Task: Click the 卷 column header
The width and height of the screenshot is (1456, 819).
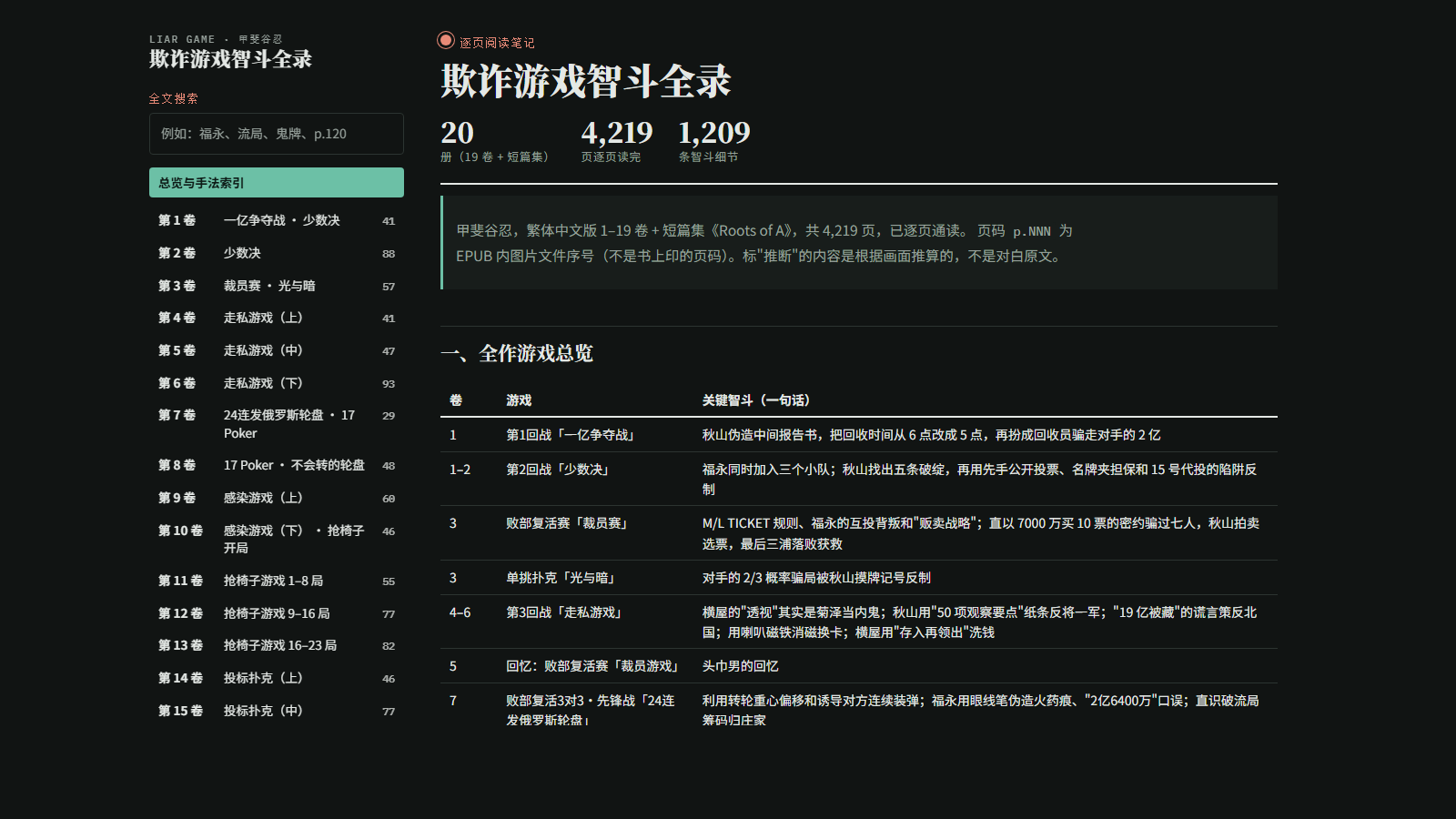Action: coord(456,400)
